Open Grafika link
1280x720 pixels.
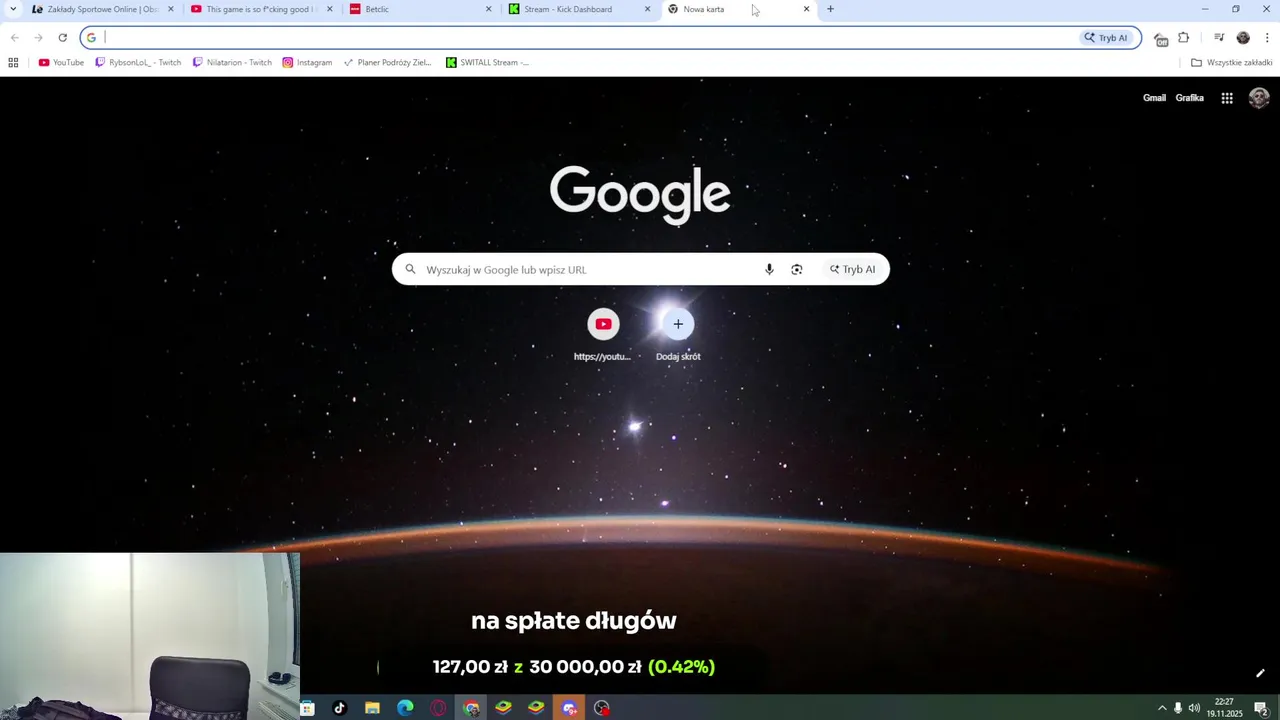[x=1189, y=98]
